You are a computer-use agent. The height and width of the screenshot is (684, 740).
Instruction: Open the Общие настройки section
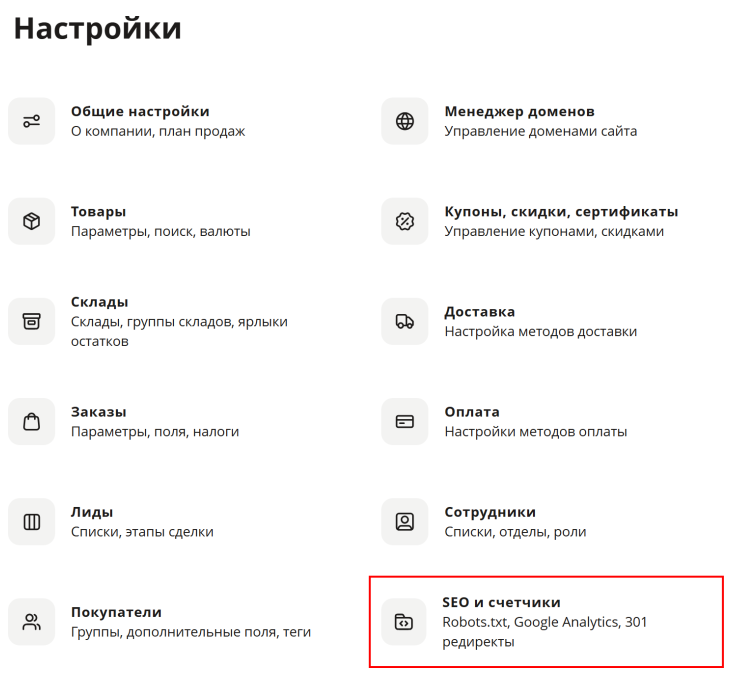click(x=140, y=111)
